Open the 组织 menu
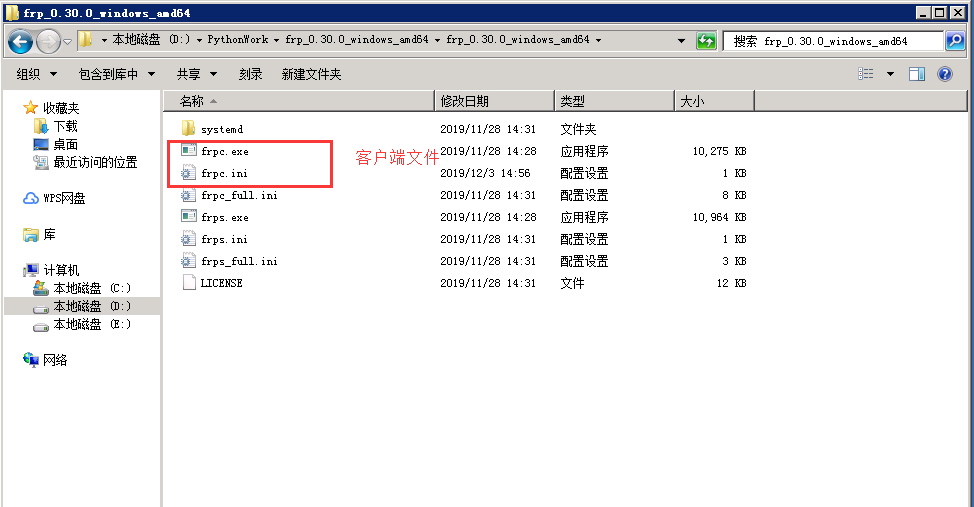This screenshot has width=974, height=507. click(x=37, y=74)
